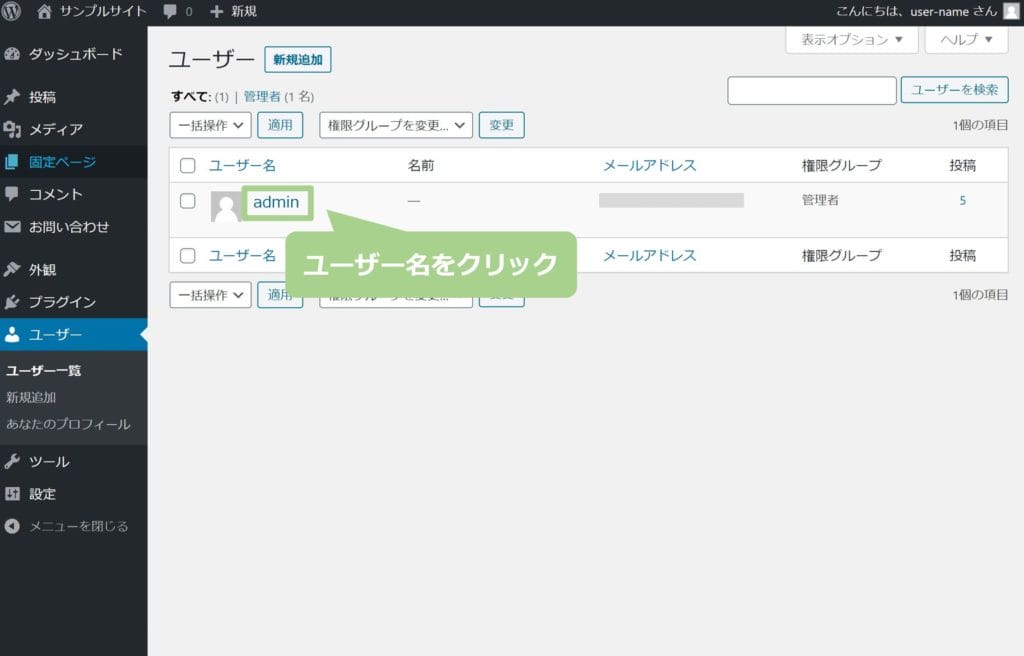The width and height of the screenshot is (1024, 656).
Task: Open メディア using its media icon
Action: [13, 129]
